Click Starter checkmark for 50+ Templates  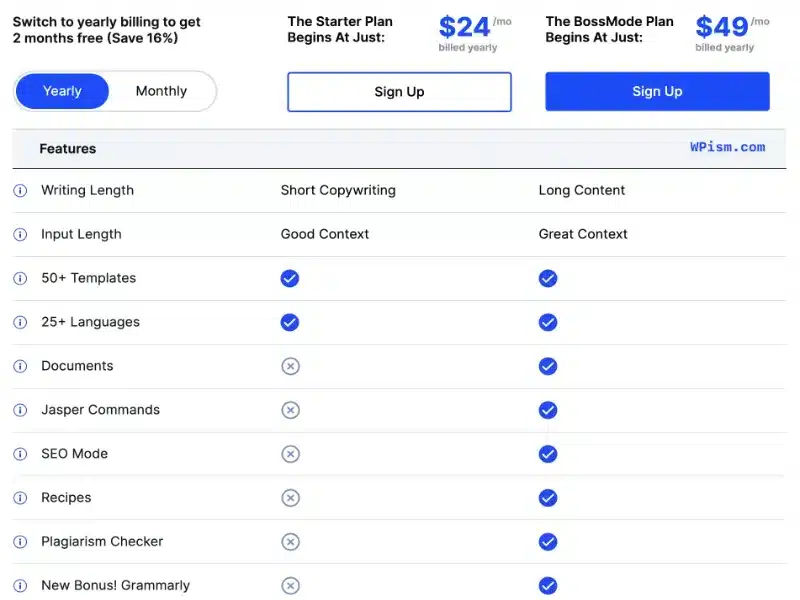pyautogui.click(x=290, y=279)
